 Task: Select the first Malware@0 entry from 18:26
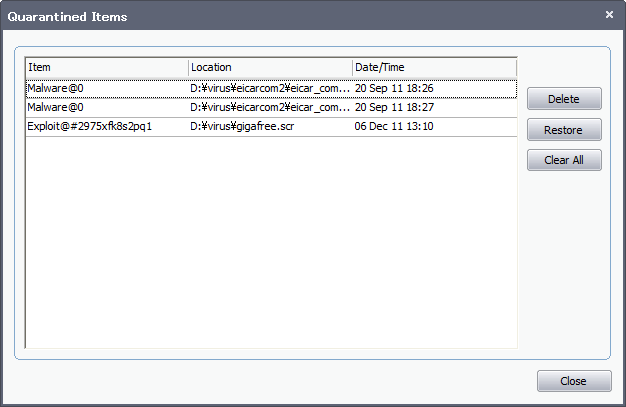pyautogui.click(x=271, y=88)
